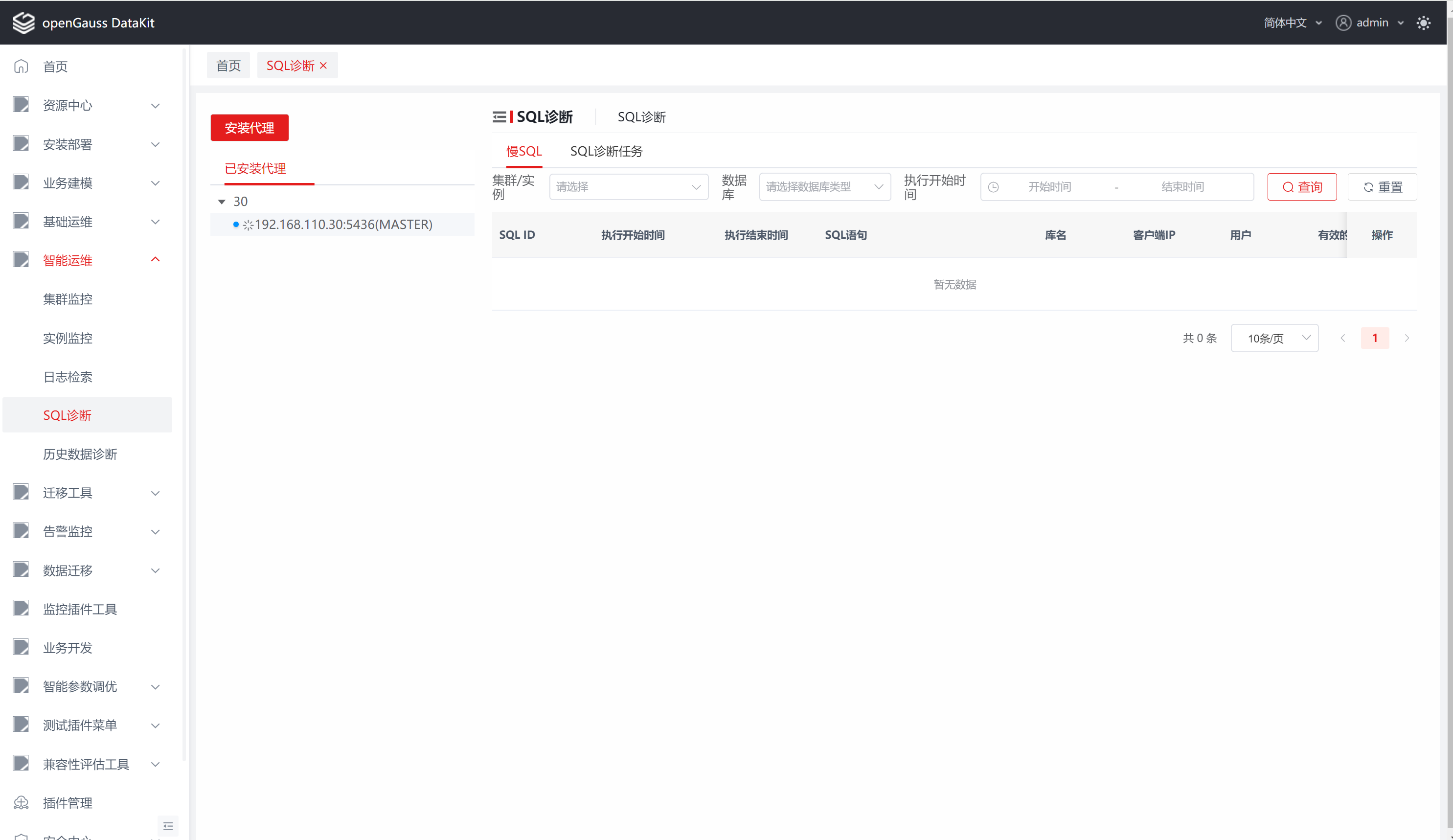Click the collapse sidebar icon at bottom

pos(168,826)
